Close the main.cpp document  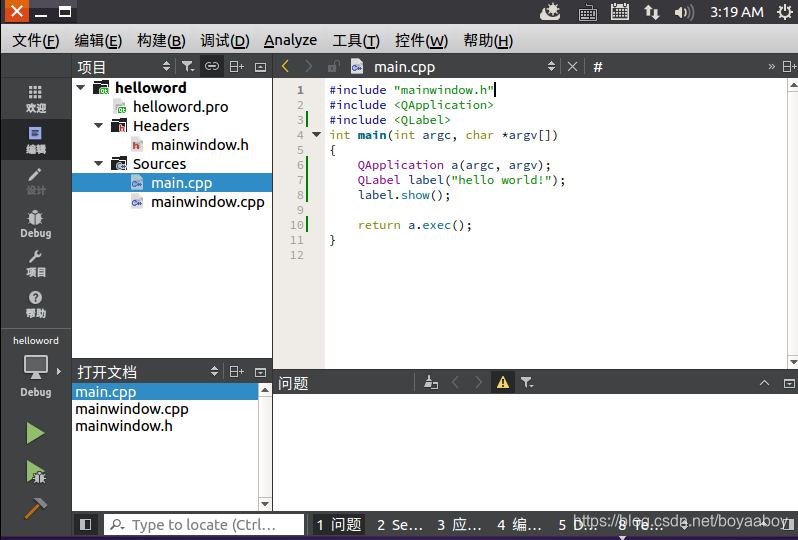573,67
